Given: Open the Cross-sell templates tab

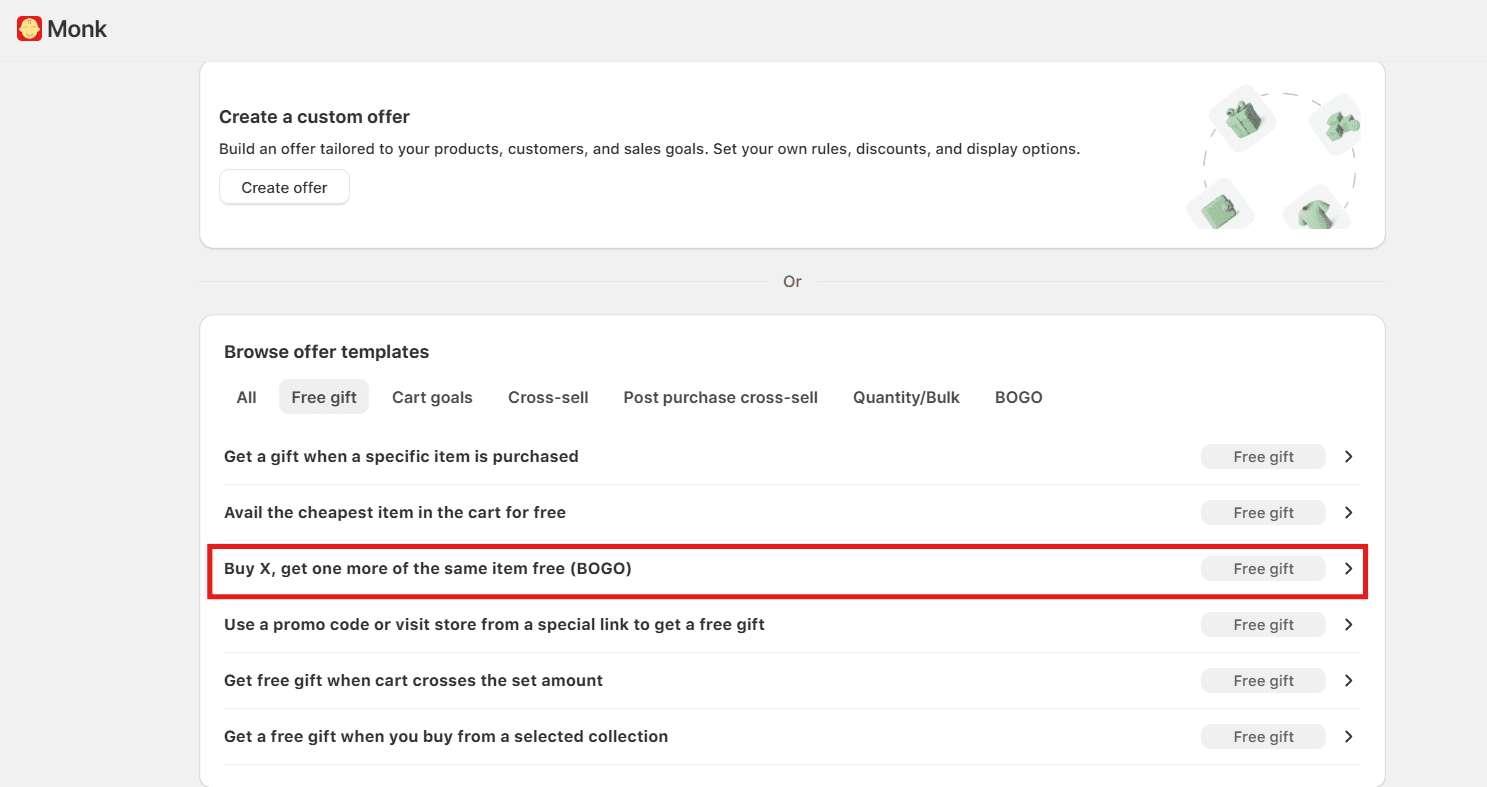Looking at the screenshot, I should (548, 397).
